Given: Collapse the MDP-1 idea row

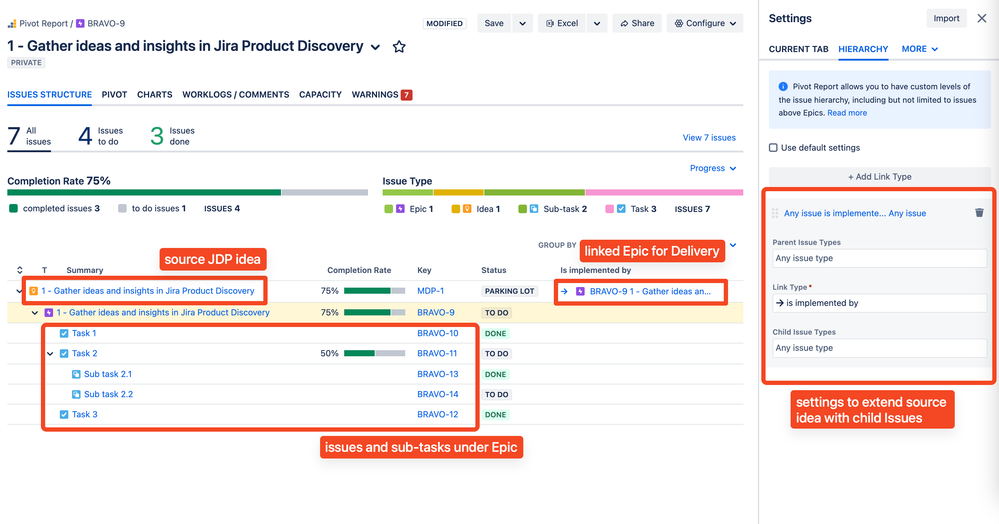Looking at the screenshot, I should point(19,291).
